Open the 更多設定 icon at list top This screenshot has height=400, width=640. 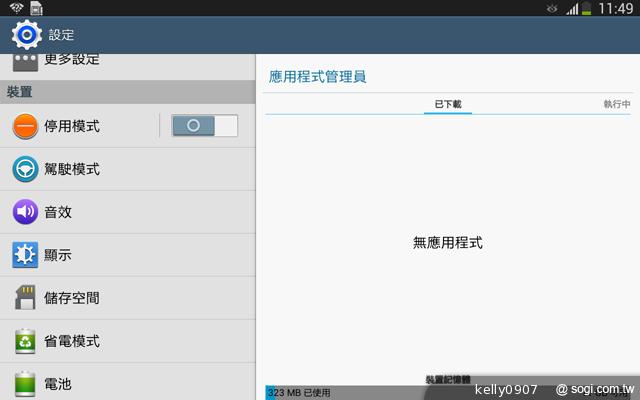(x=25, y=63)
